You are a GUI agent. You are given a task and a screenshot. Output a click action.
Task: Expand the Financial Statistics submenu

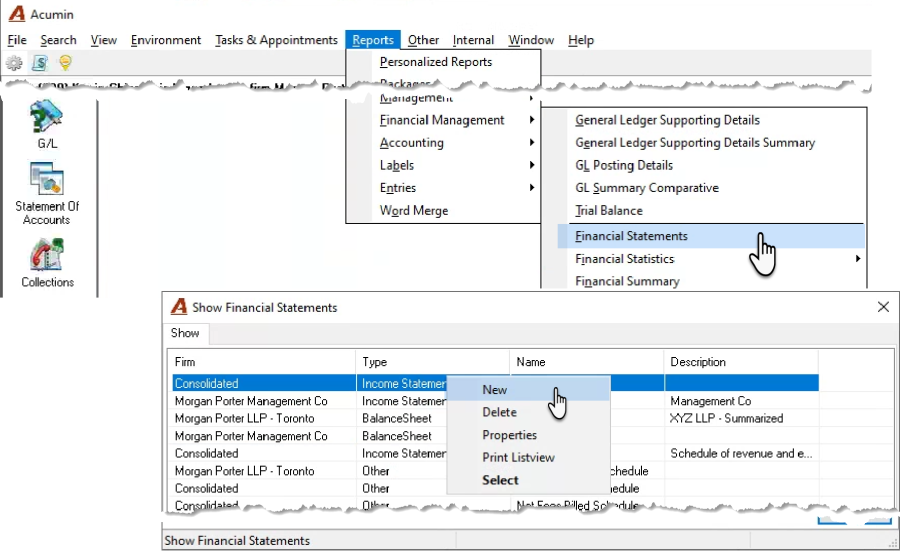(x=711, y=259)
